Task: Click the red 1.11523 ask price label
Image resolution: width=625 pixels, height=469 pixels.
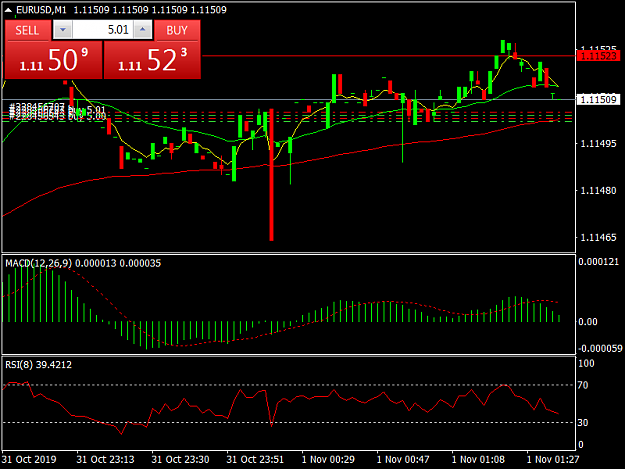Action: [598, 56]
